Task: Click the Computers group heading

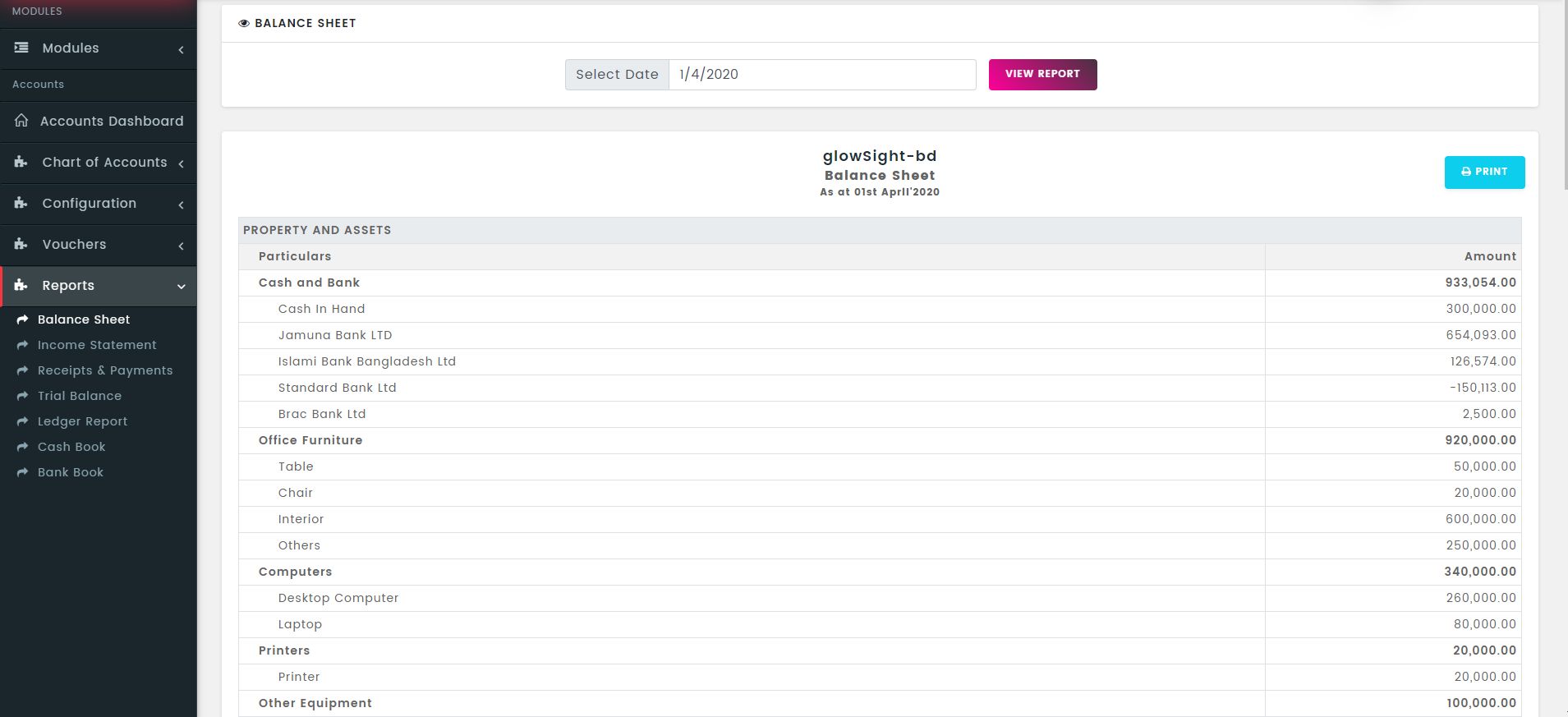Action: pyautogui.click(x=295, y=572)
